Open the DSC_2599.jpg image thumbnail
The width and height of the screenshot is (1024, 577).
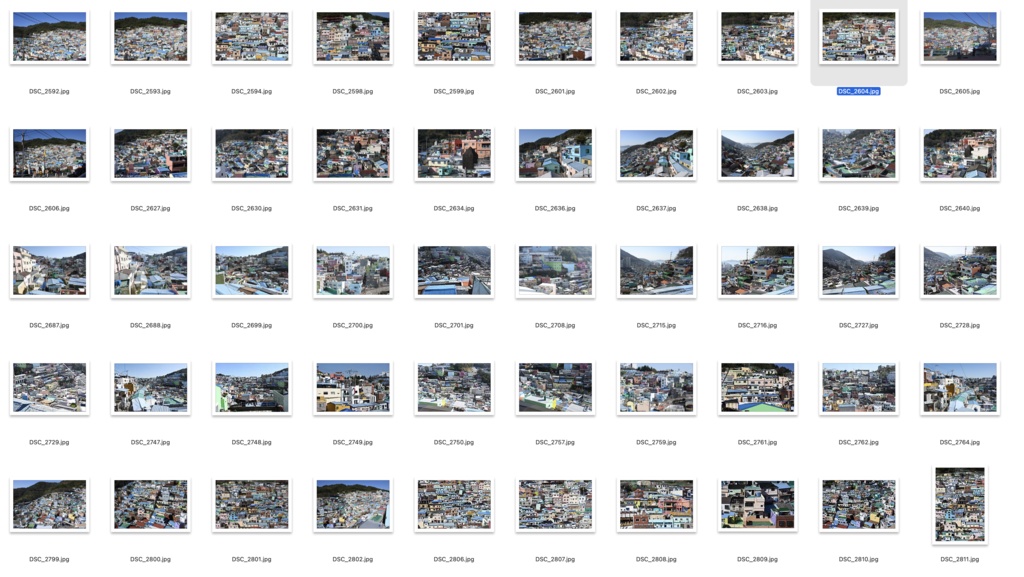(454, 37)
